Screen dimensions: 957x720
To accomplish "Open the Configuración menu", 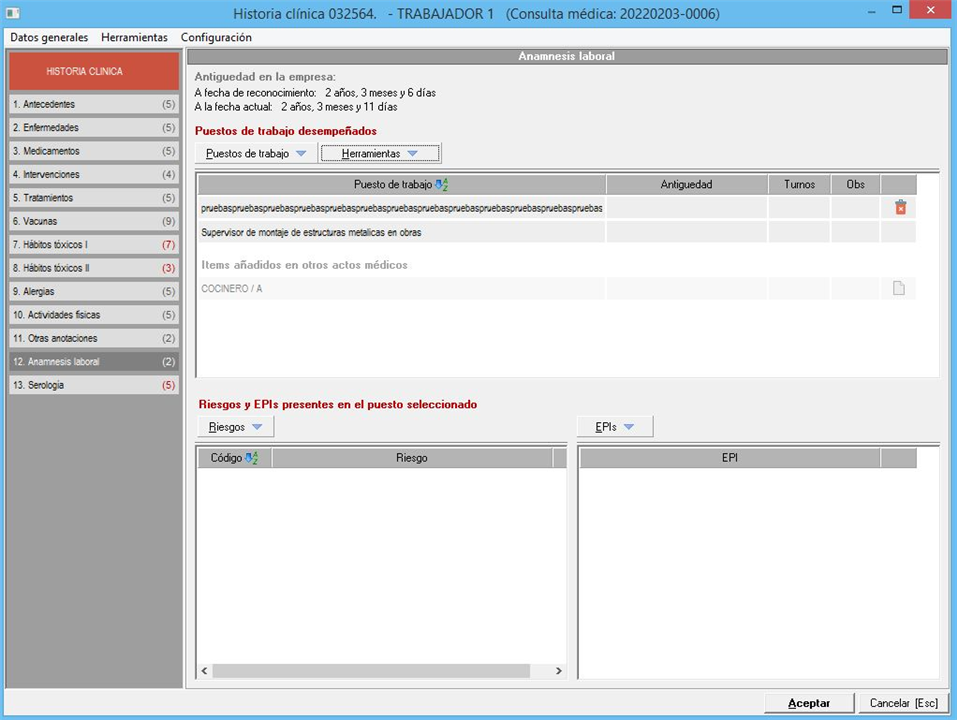I will [x=216, y=37].
